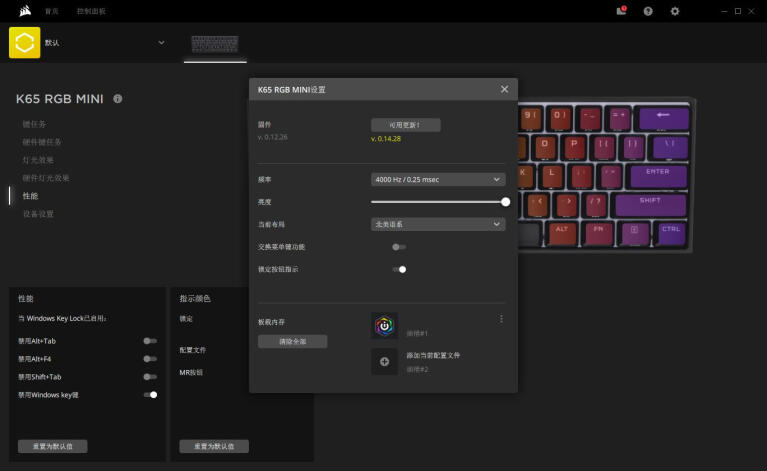
Task: Expand the 默认 profile dropdown chevron
Action: pos(161,43)
